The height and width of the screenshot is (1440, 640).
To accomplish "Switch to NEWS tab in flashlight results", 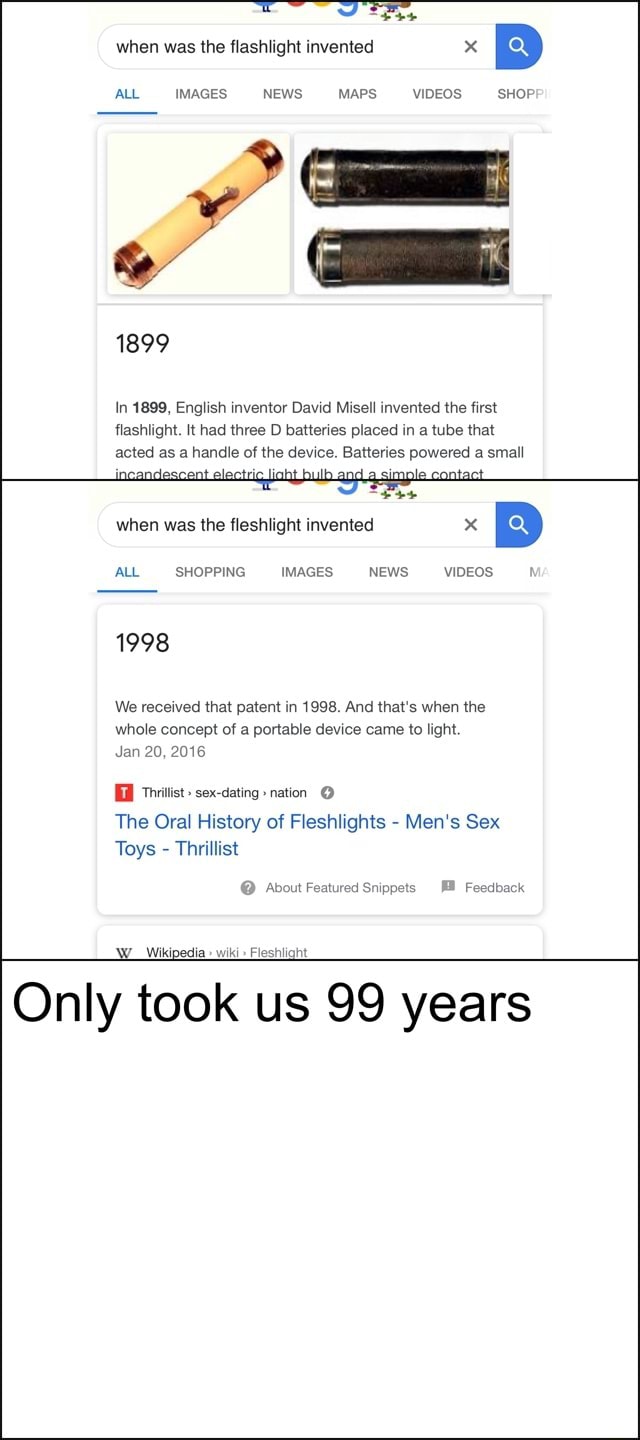I will pyautogui.click(x=282, y=94).
